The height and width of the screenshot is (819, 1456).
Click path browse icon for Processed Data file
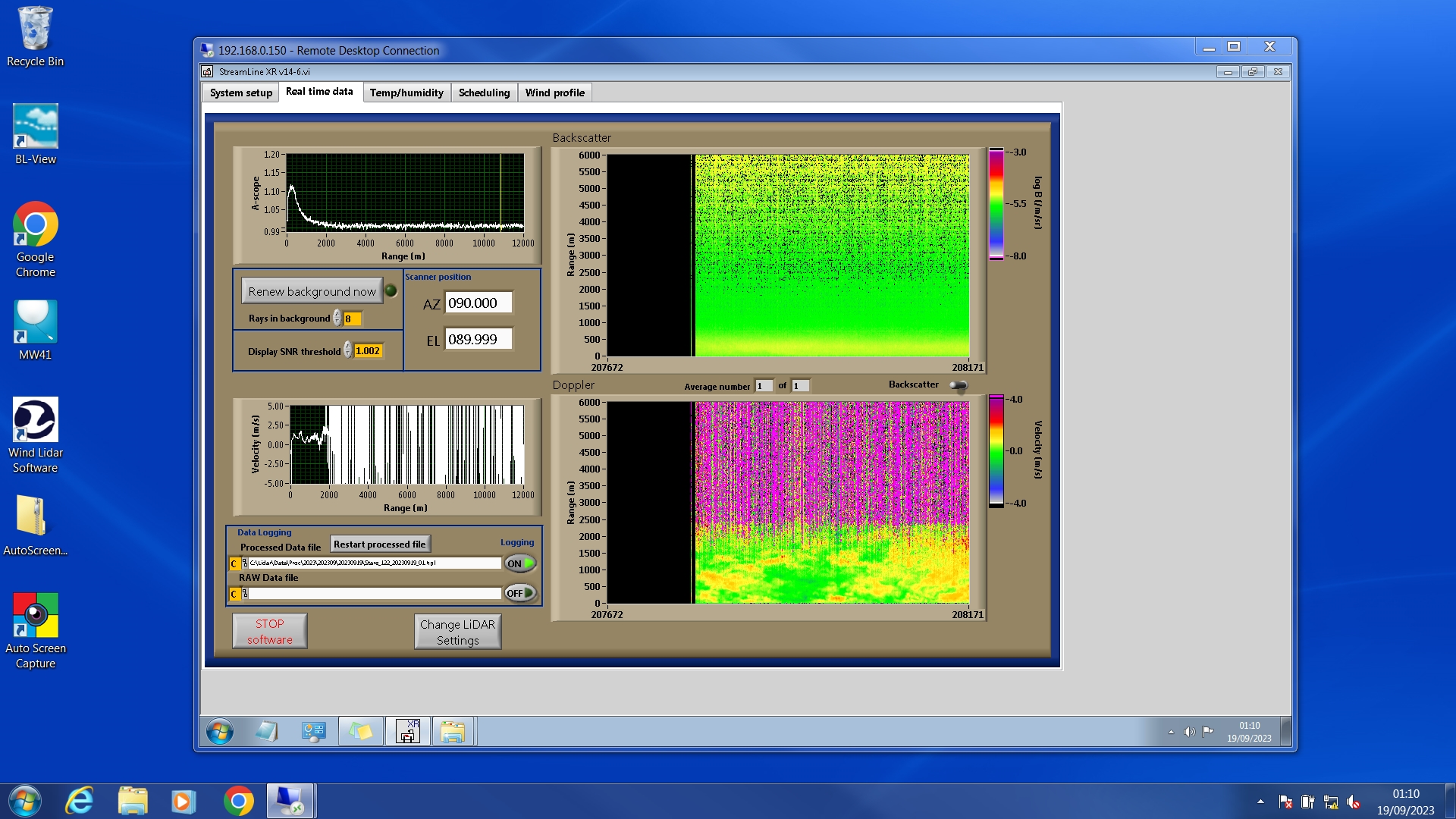coord(244,563)
